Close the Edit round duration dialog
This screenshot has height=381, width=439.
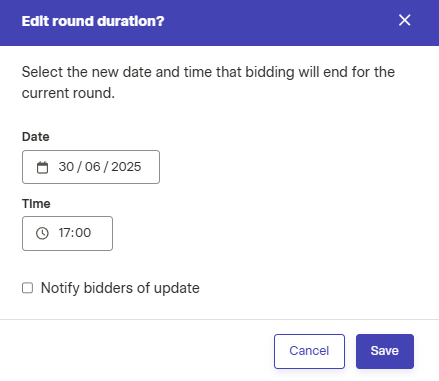click(404, 20)
